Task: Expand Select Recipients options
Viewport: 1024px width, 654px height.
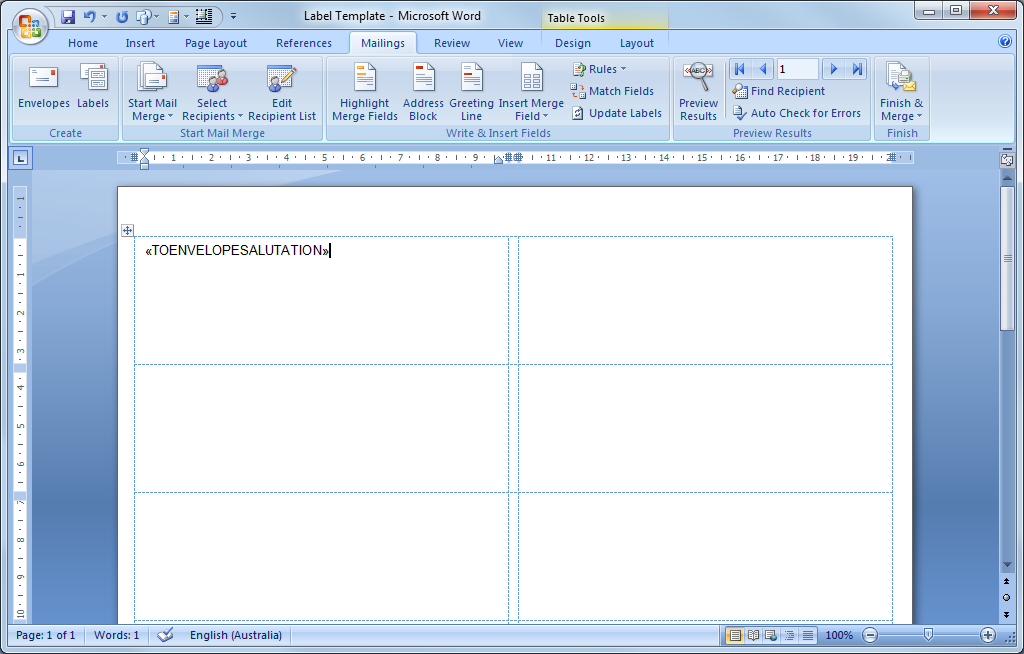Action: click(212, 91)
